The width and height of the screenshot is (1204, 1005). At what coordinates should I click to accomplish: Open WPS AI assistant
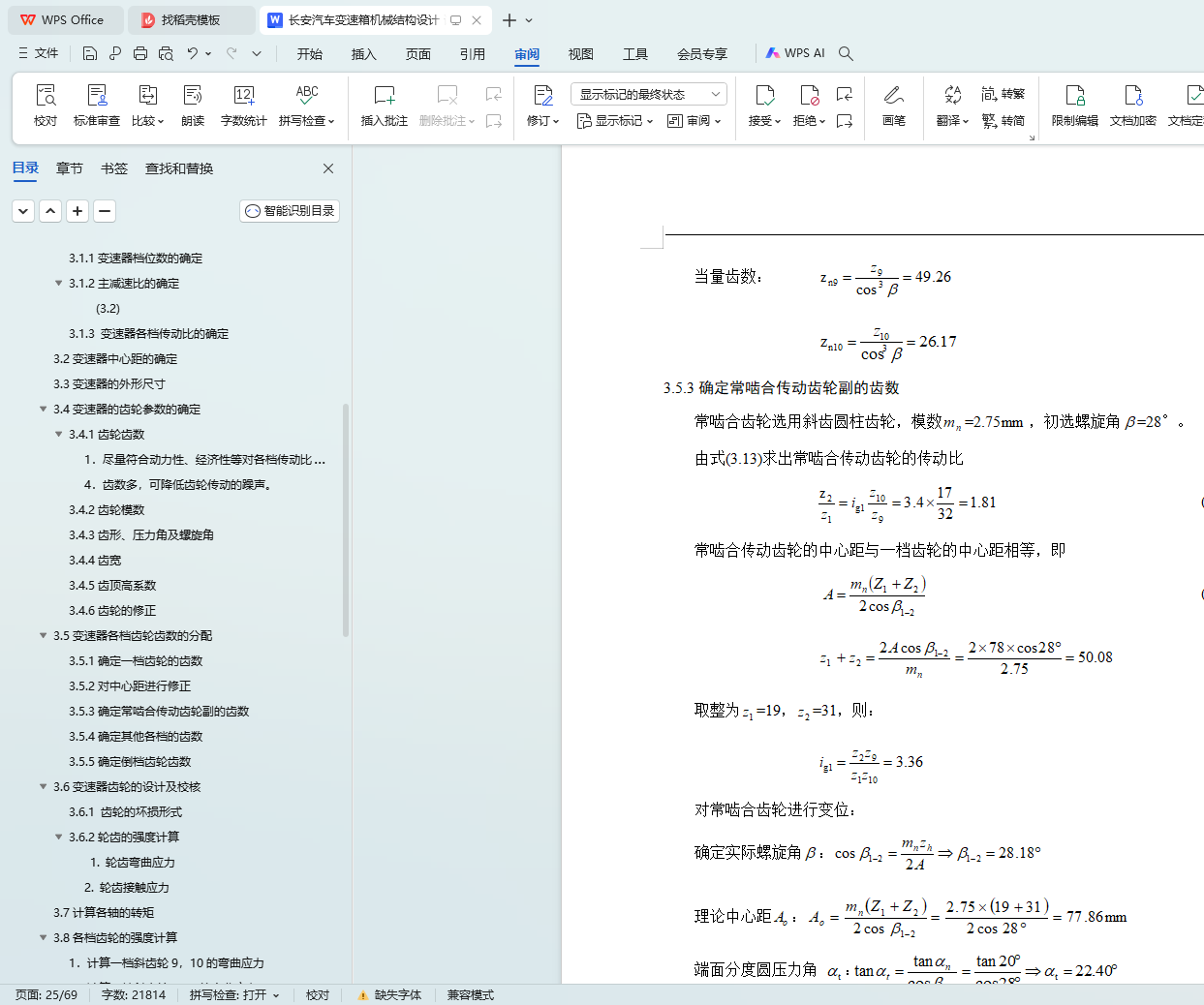point(795,53)
